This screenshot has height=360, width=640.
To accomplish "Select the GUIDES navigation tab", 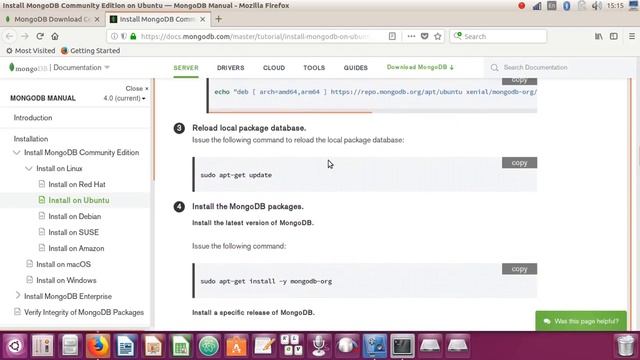I will 356,68.
